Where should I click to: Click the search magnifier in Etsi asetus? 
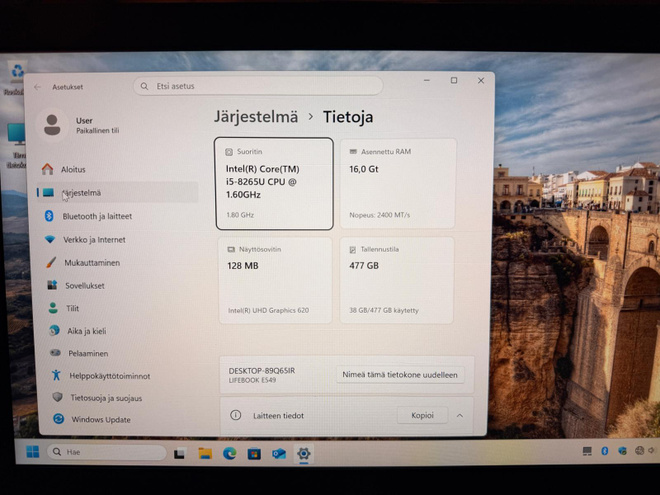click(144, 86)
